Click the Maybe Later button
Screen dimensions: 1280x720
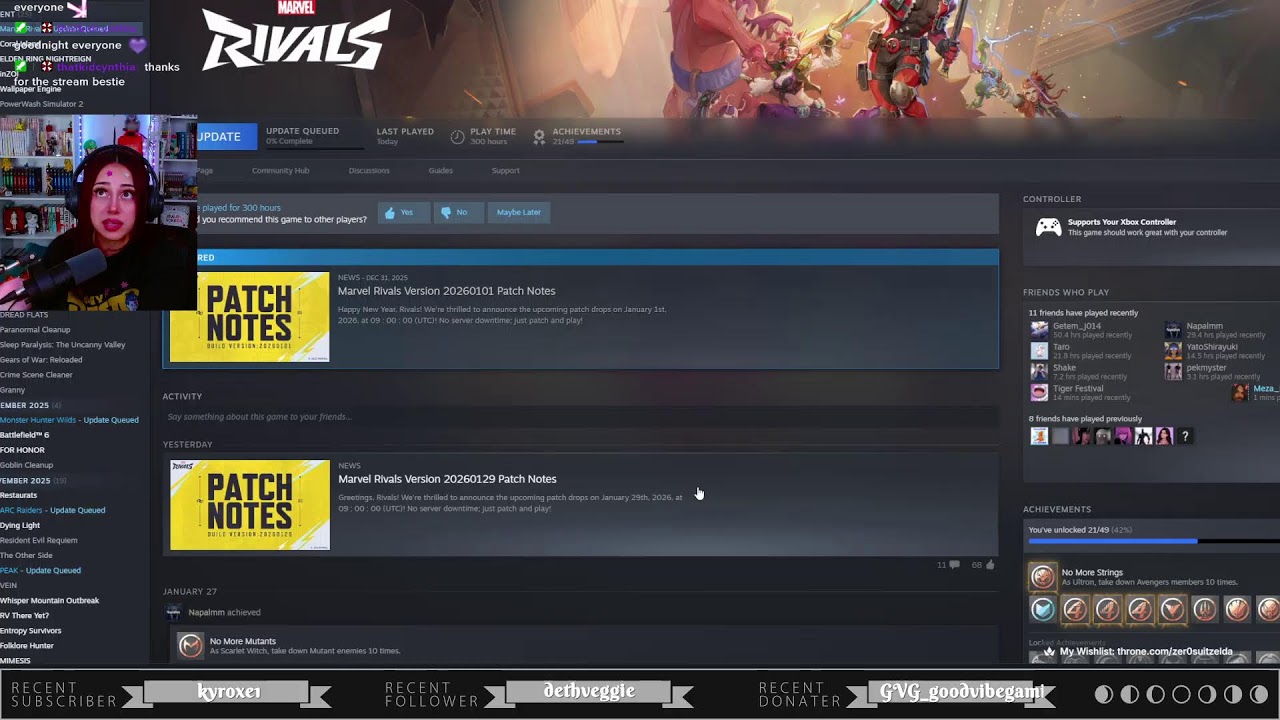pos(518,212)
